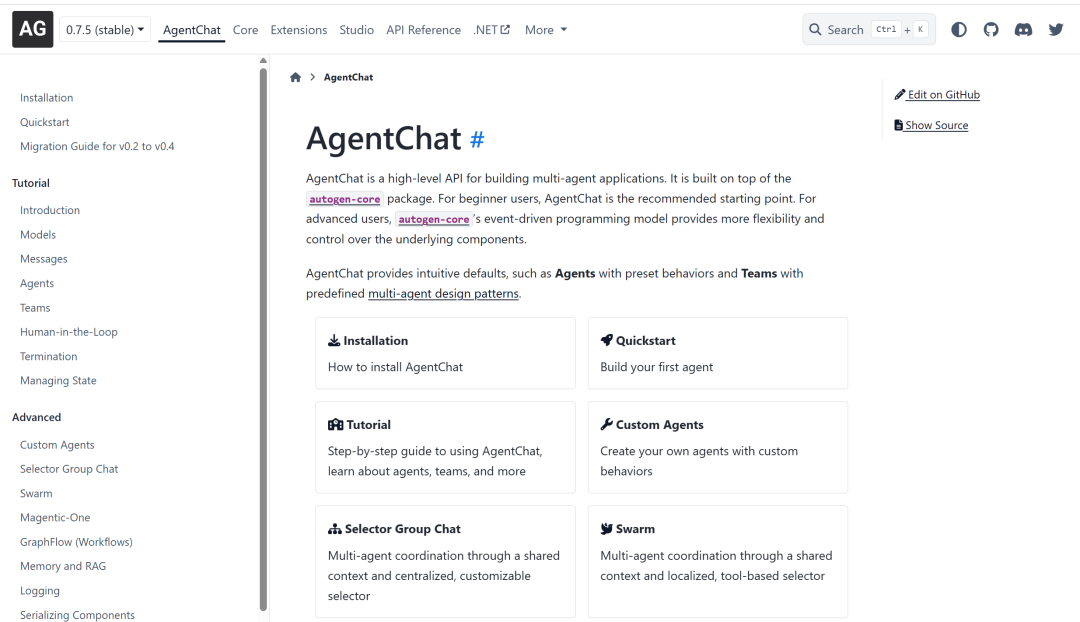
Task: Open the Installation download card
Action: click(445, 353)
